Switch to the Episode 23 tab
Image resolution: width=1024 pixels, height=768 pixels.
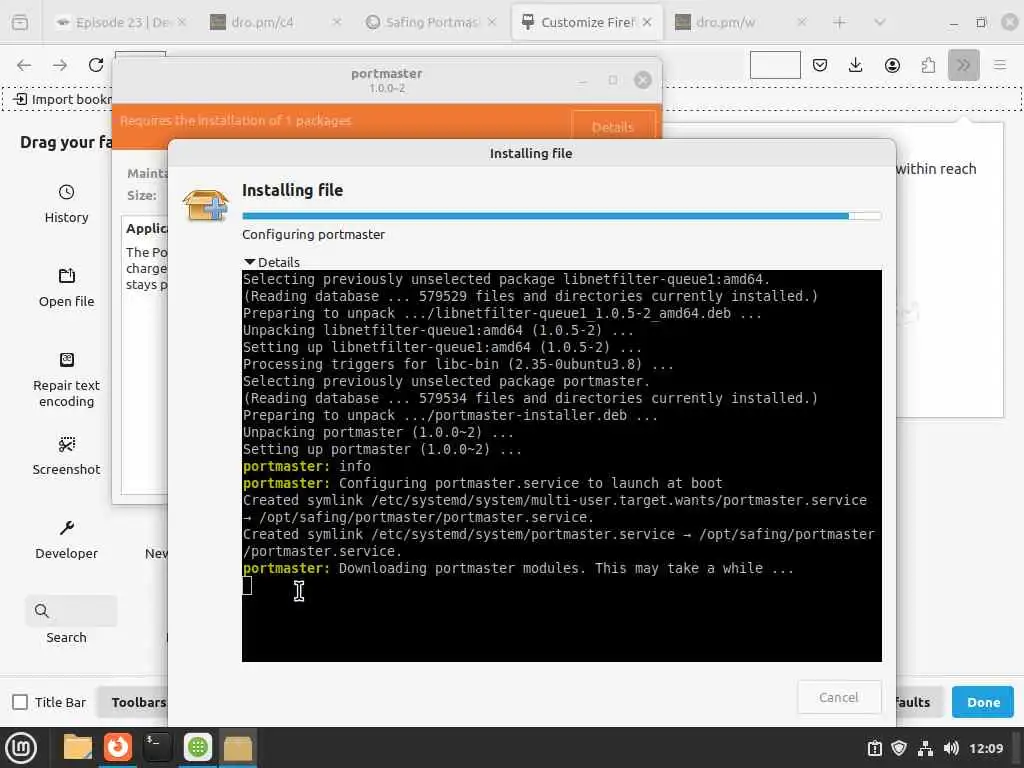coord(121,22)
